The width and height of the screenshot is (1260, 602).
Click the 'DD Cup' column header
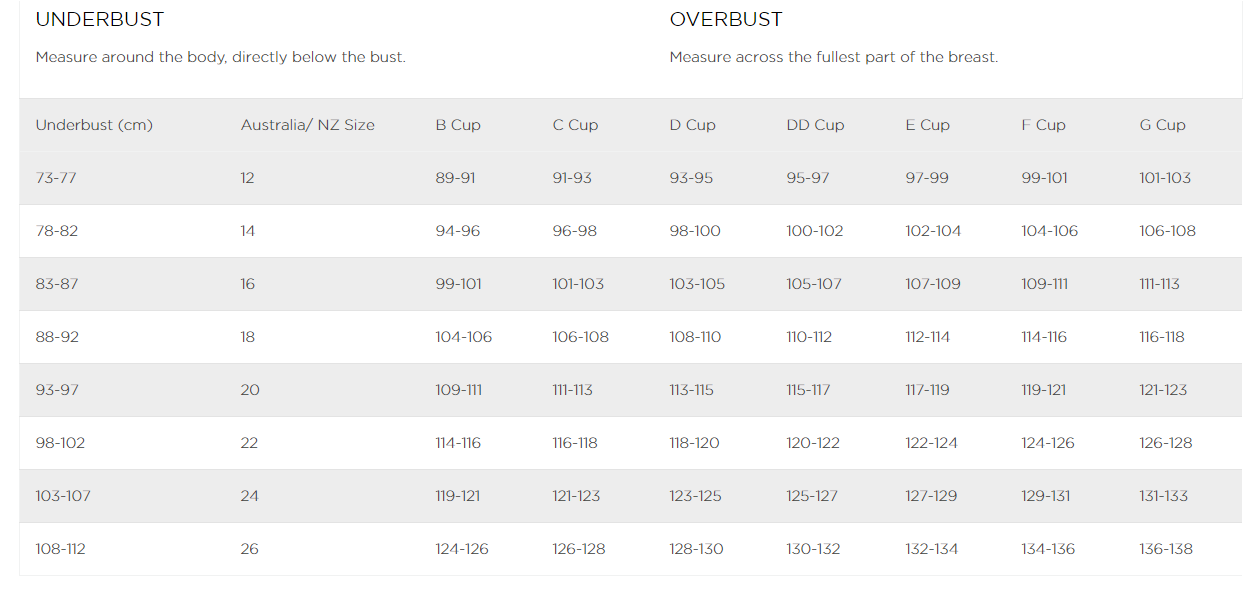(815, 125)
